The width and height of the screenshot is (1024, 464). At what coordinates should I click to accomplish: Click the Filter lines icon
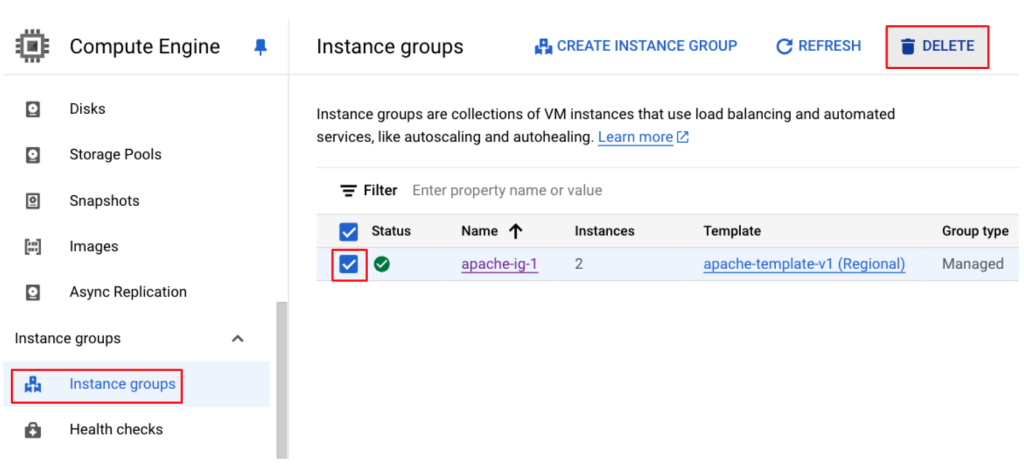pos(348,191)
